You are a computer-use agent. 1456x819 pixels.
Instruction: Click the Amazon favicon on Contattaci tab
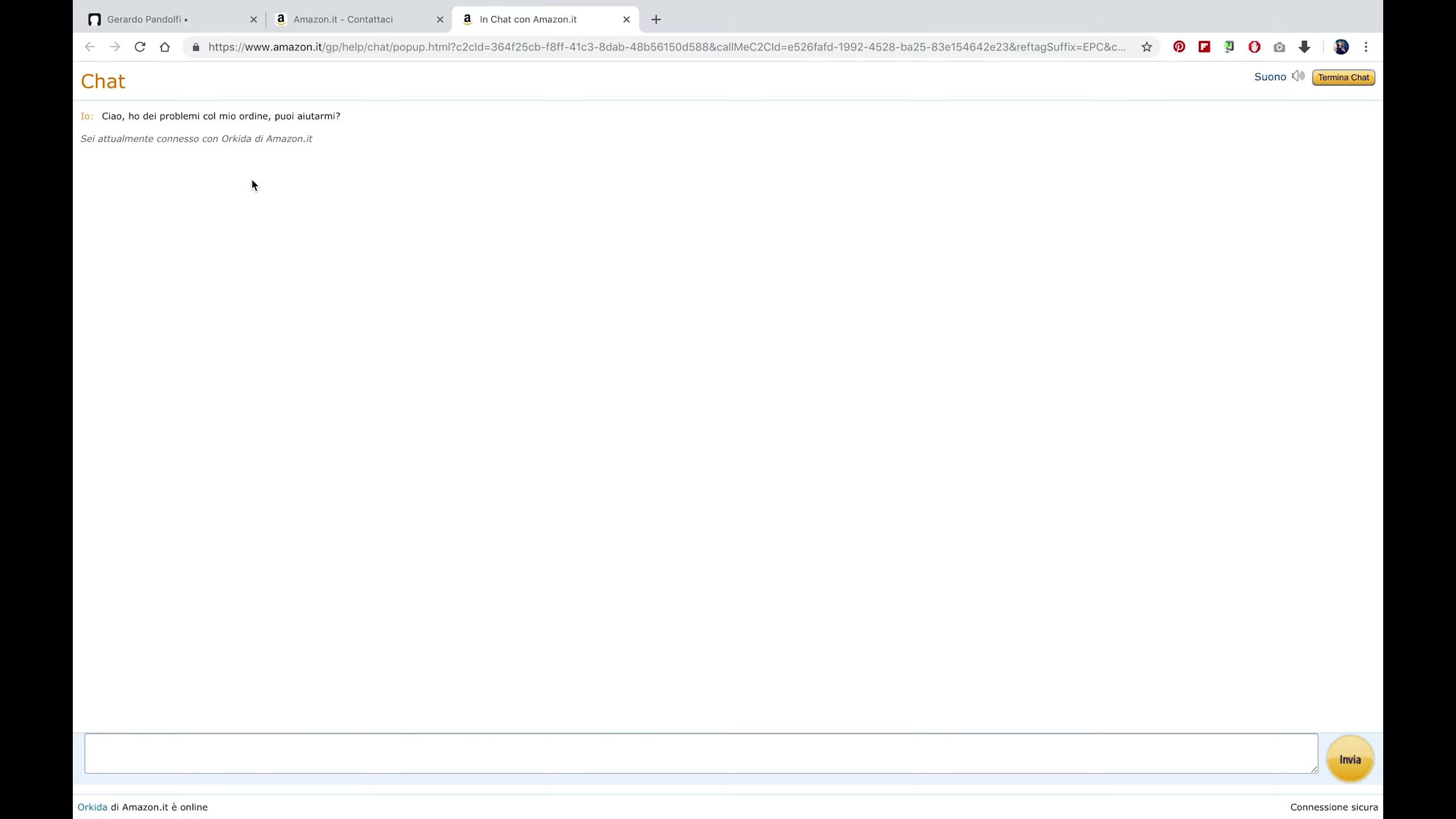coord(280,19)
